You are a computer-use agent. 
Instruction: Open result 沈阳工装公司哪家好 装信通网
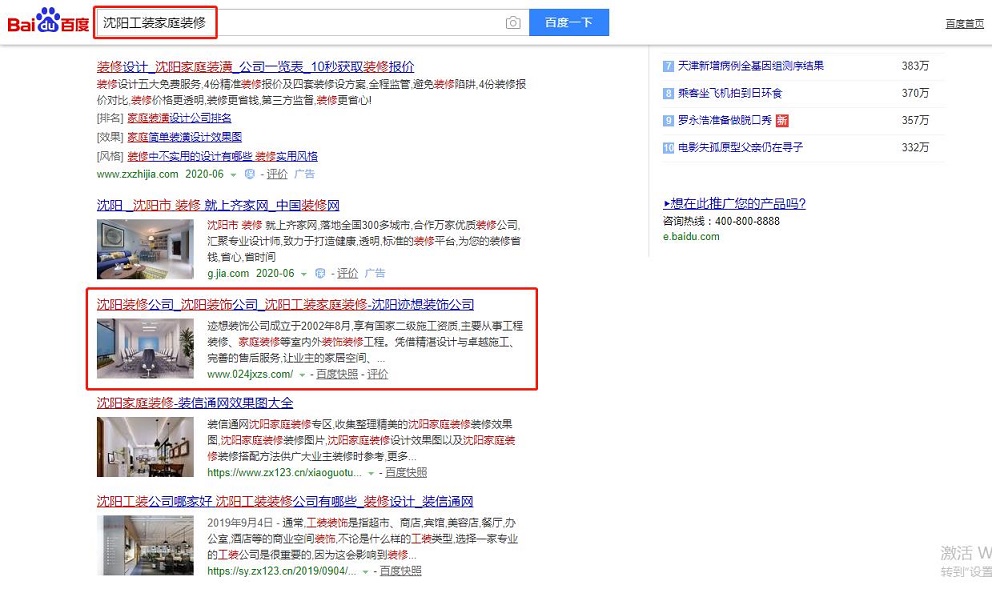tap(285, 501)
